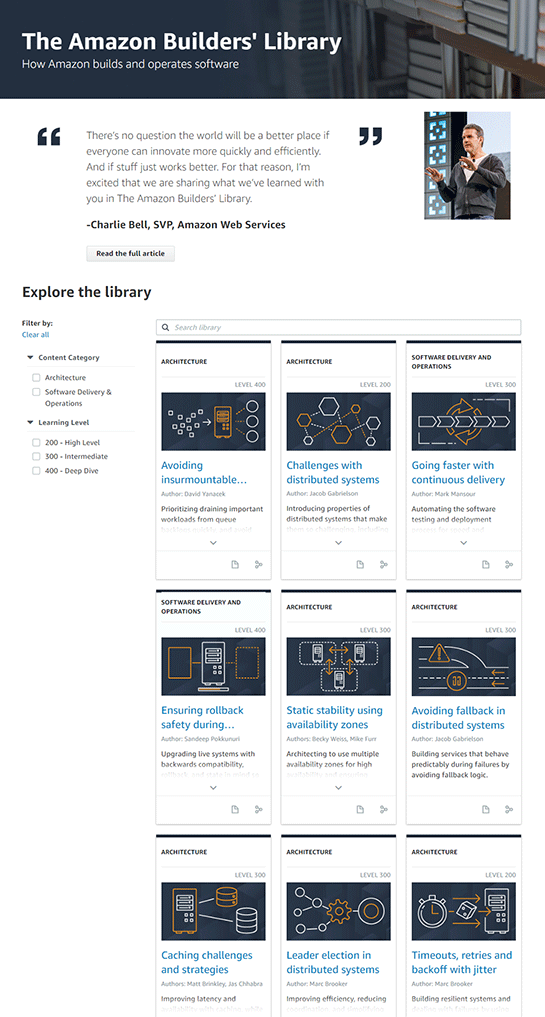Click share icon on Static stability card
The image size is (545, 1017).
pyautogui.click(x=383, y=809)
